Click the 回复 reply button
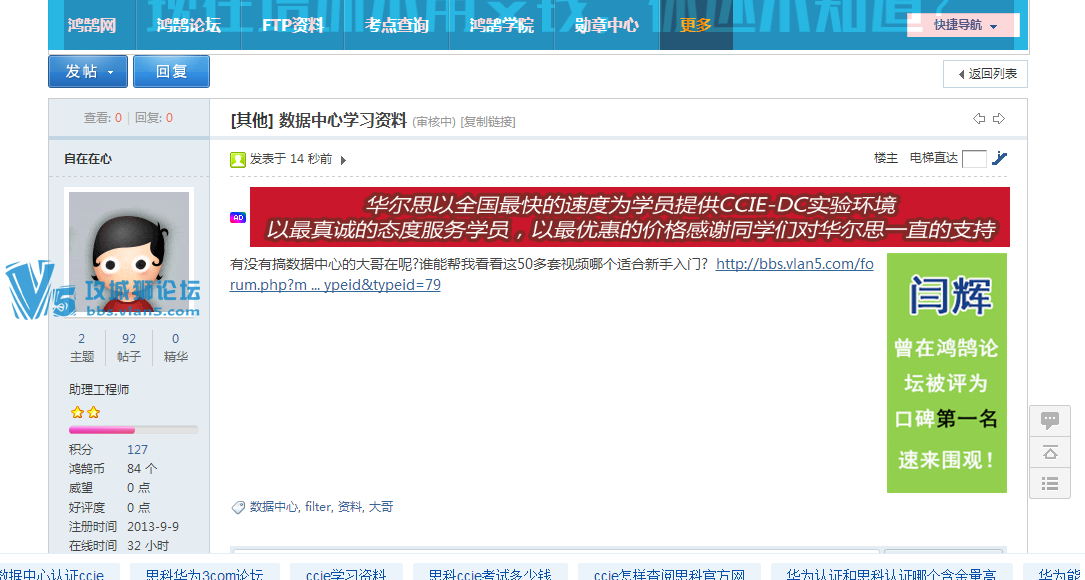This screenshot has height=580, width=1085. click(171, 72)
